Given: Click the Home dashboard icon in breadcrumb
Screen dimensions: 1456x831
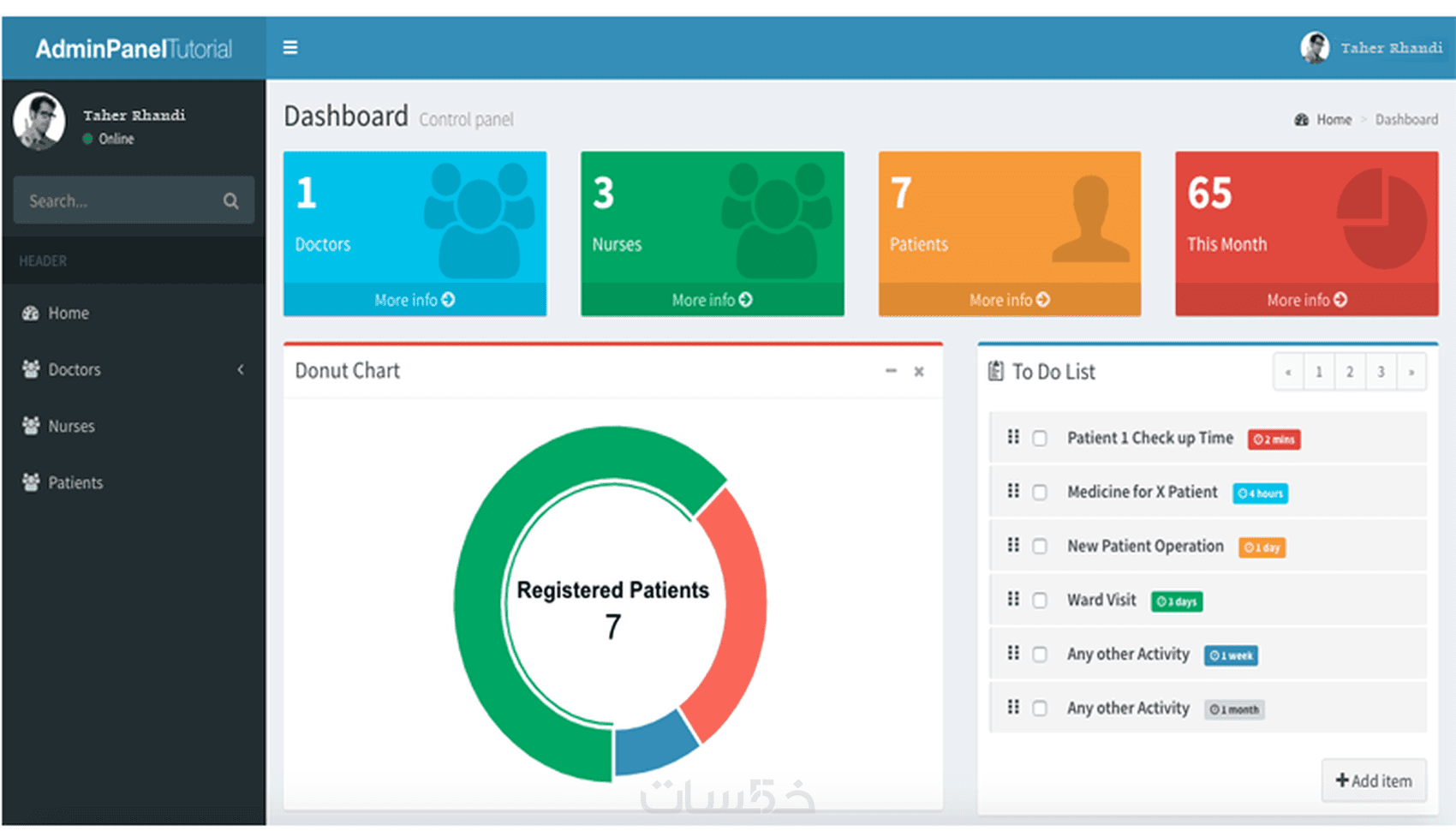Looking at the screenshot, I should [x=1301, y=119].
